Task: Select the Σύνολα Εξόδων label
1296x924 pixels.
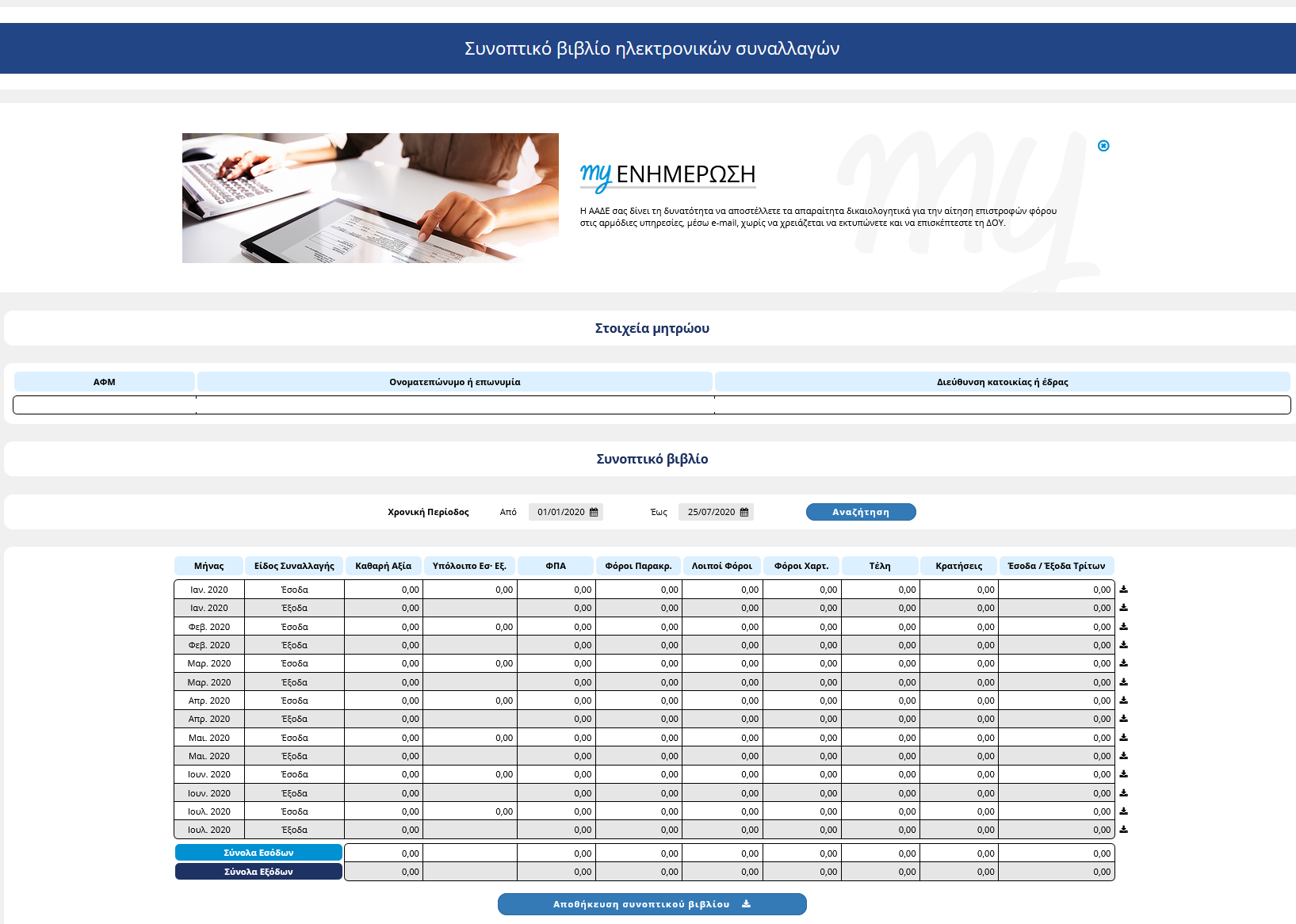Action: pyautogui.click(x=258, y=872)
